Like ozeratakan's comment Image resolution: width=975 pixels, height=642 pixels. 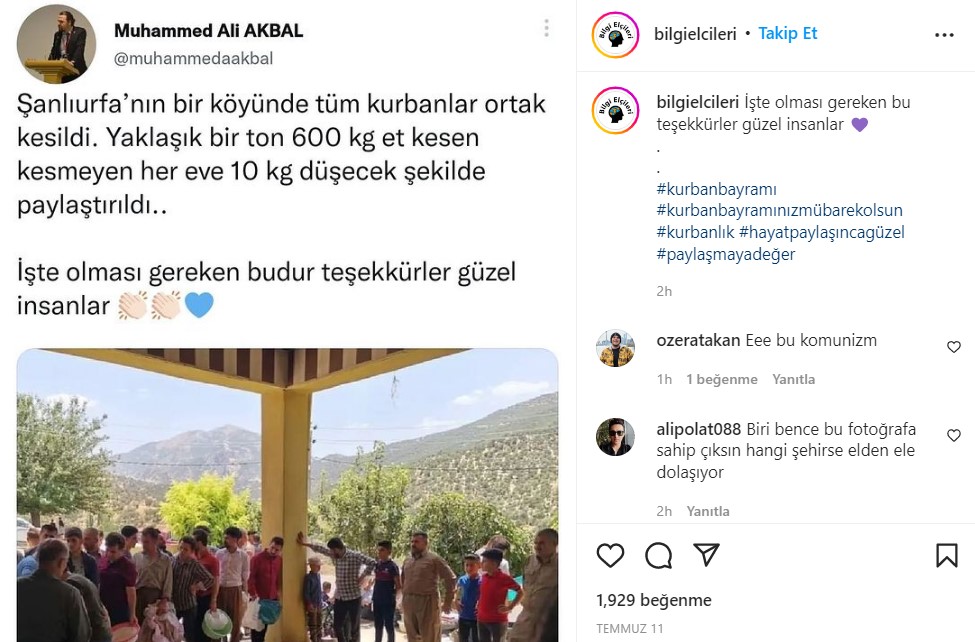tap(954, 347)
